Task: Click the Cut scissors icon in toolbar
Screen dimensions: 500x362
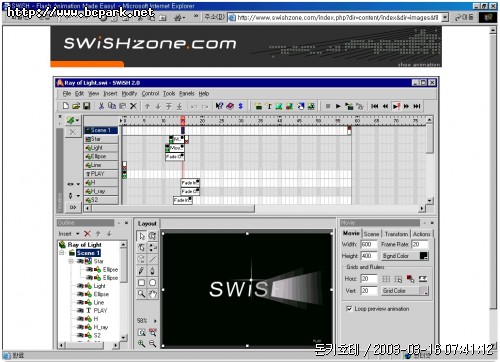Action: coord(101,106)
